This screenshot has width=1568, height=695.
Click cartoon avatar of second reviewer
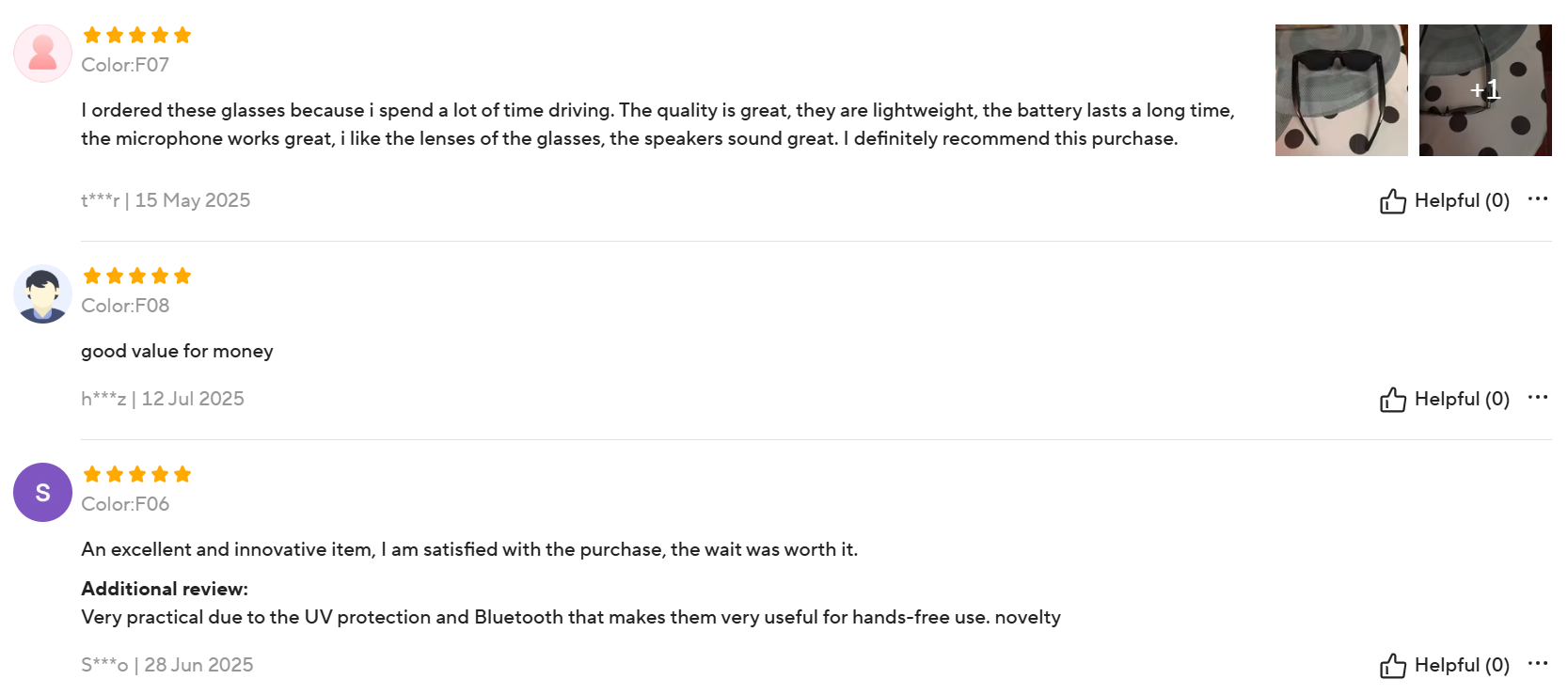click(x=42, y=294)
